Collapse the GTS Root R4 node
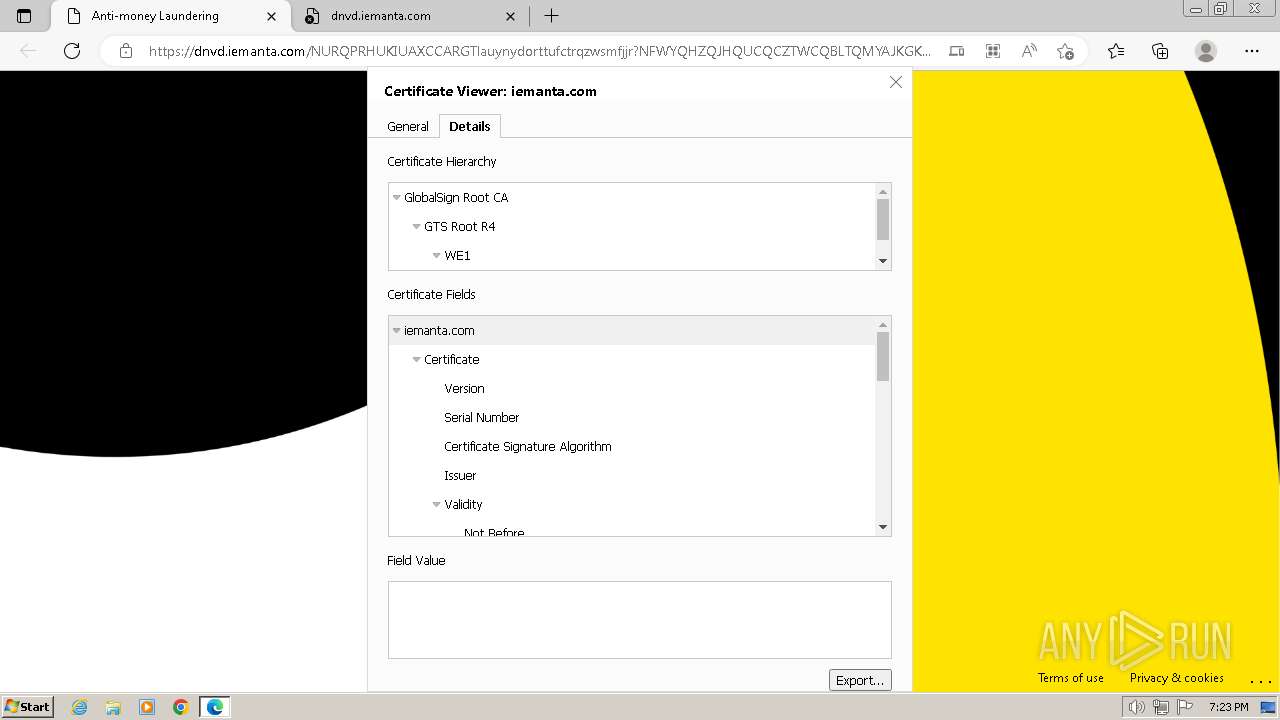 [x=417, y=227]
